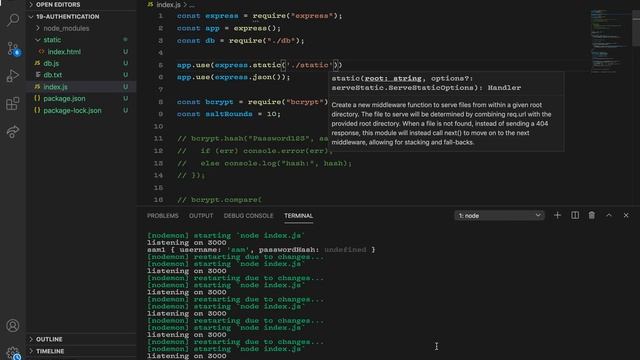Maximize the panel with the up chevron
This screenshot has width=640, height=360.
click(x=609, y=215)
